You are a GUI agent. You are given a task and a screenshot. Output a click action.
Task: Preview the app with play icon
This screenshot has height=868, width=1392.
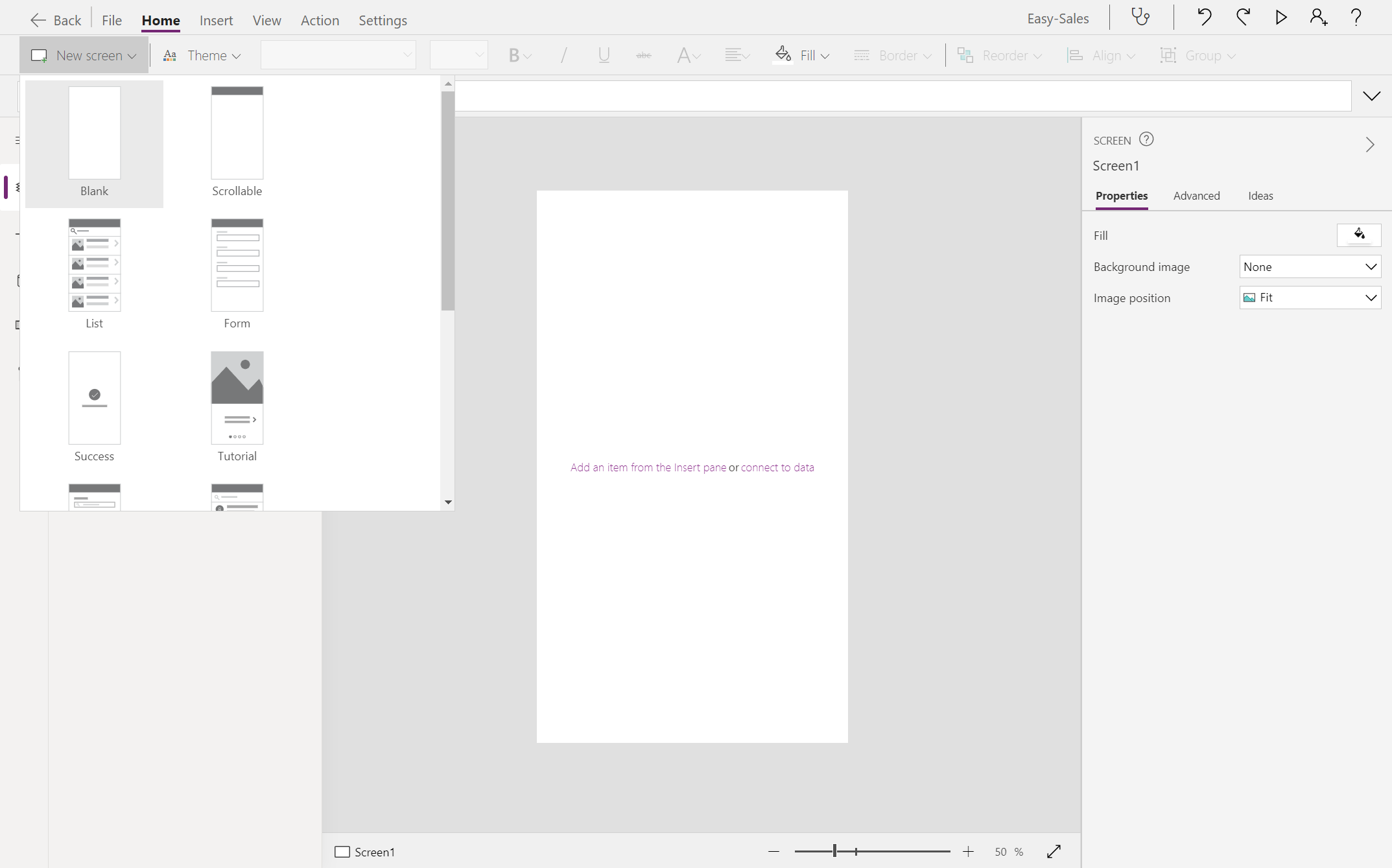(1280, 18)
